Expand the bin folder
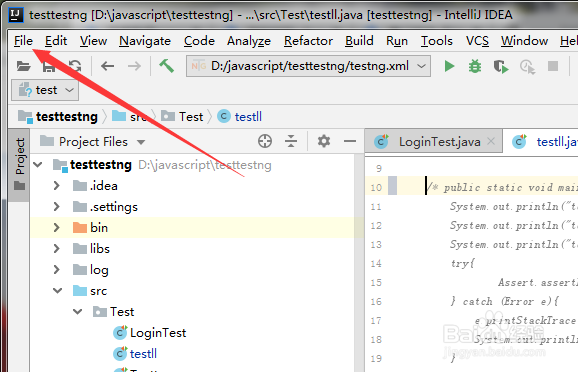The height and width of the screenshot is (372, 578). click(56, 228)
